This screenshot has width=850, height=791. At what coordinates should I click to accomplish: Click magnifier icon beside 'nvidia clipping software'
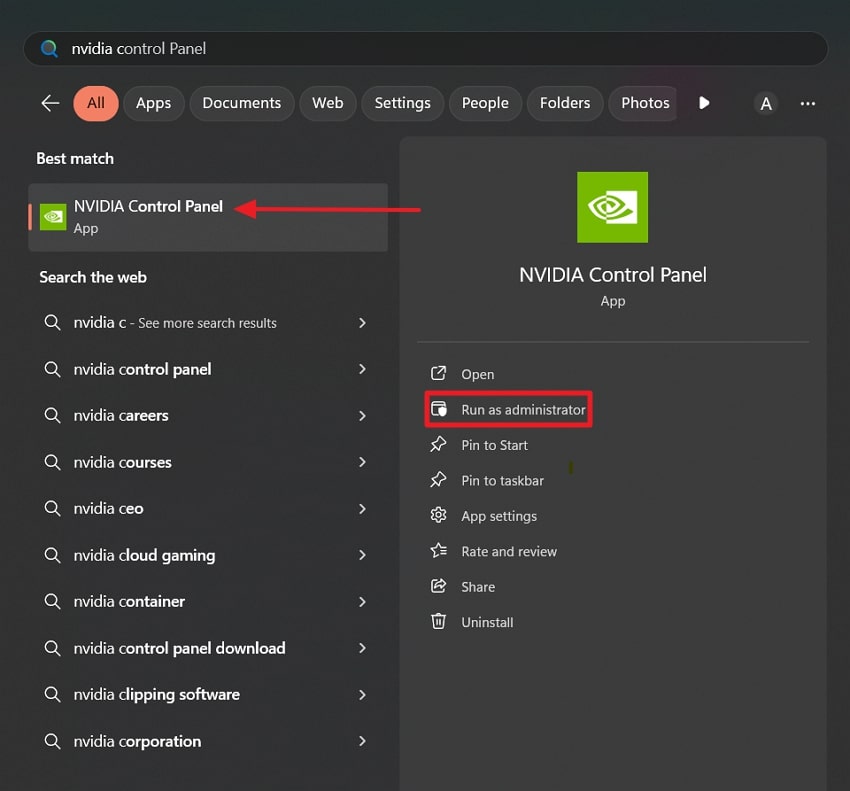point(52,694)
